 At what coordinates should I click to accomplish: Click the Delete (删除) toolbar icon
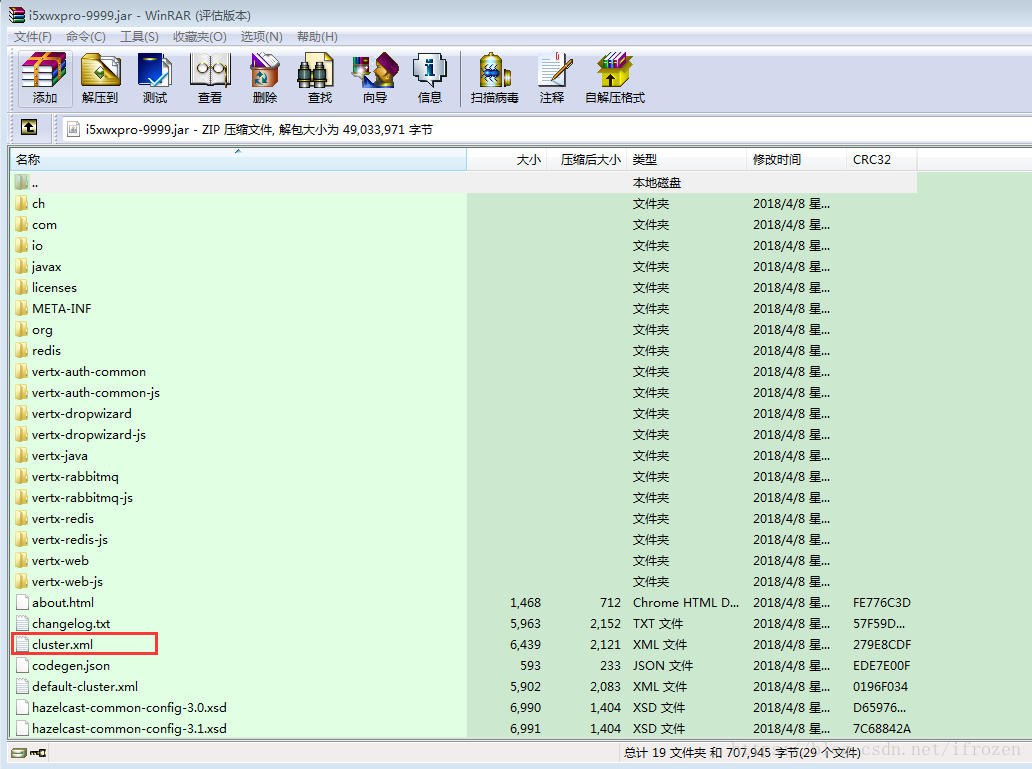[x=265, y=78]
